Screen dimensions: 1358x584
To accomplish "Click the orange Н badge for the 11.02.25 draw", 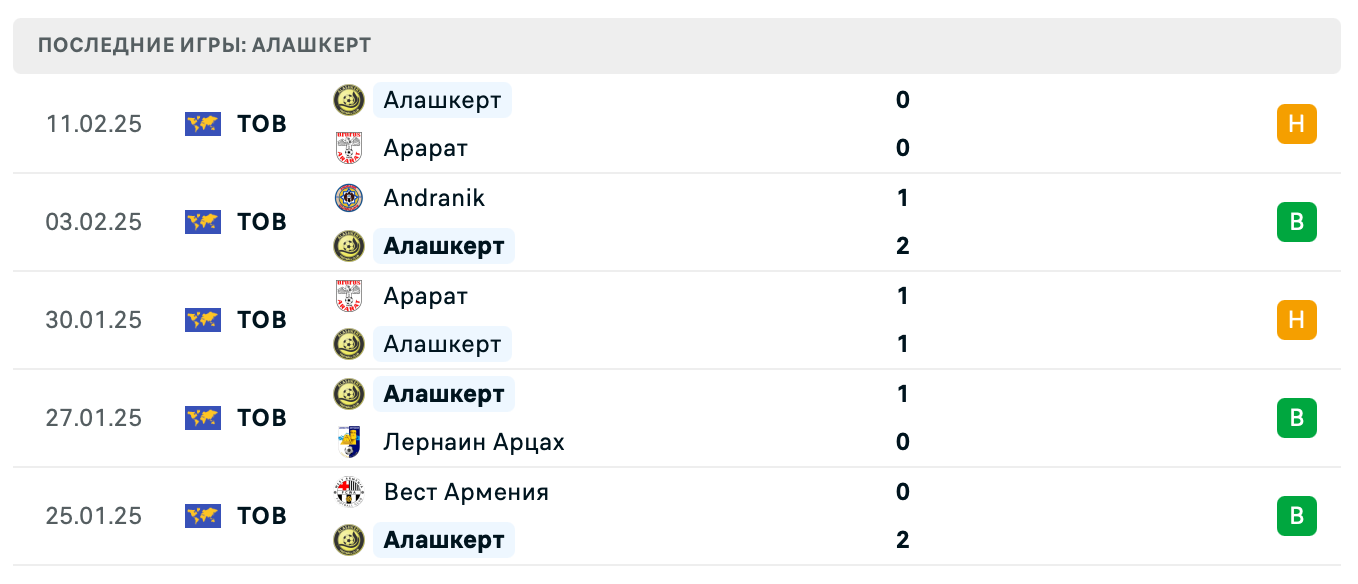I will 1297,124.
